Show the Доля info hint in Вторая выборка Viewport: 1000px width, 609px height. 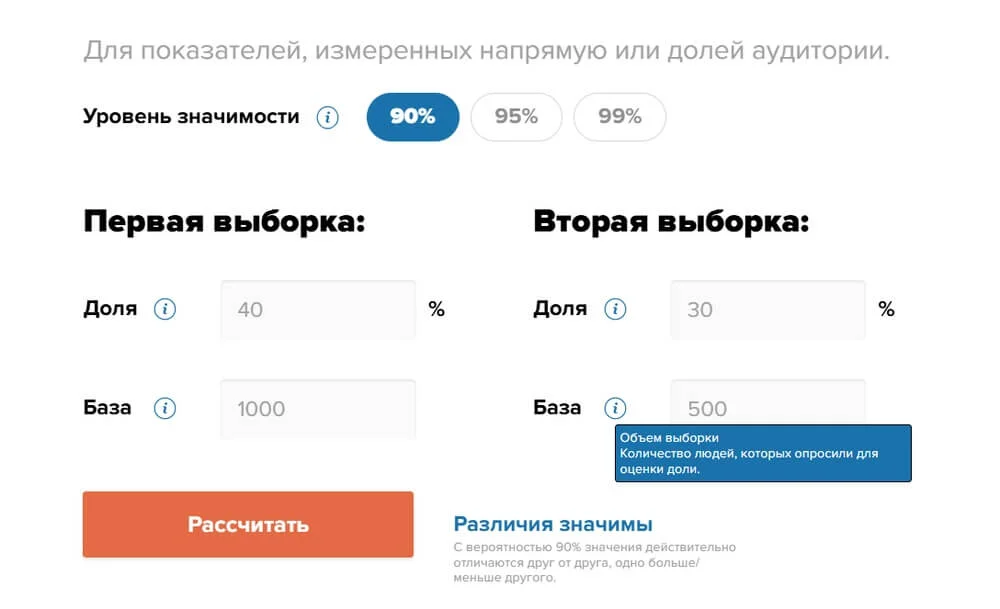click(x=616, y=309)
